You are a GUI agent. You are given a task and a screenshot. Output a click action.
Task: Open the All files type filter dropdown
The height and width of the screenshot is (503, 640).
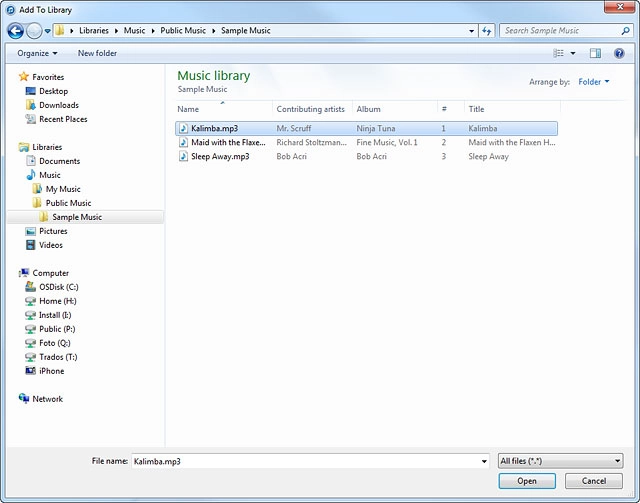[560, 461]
